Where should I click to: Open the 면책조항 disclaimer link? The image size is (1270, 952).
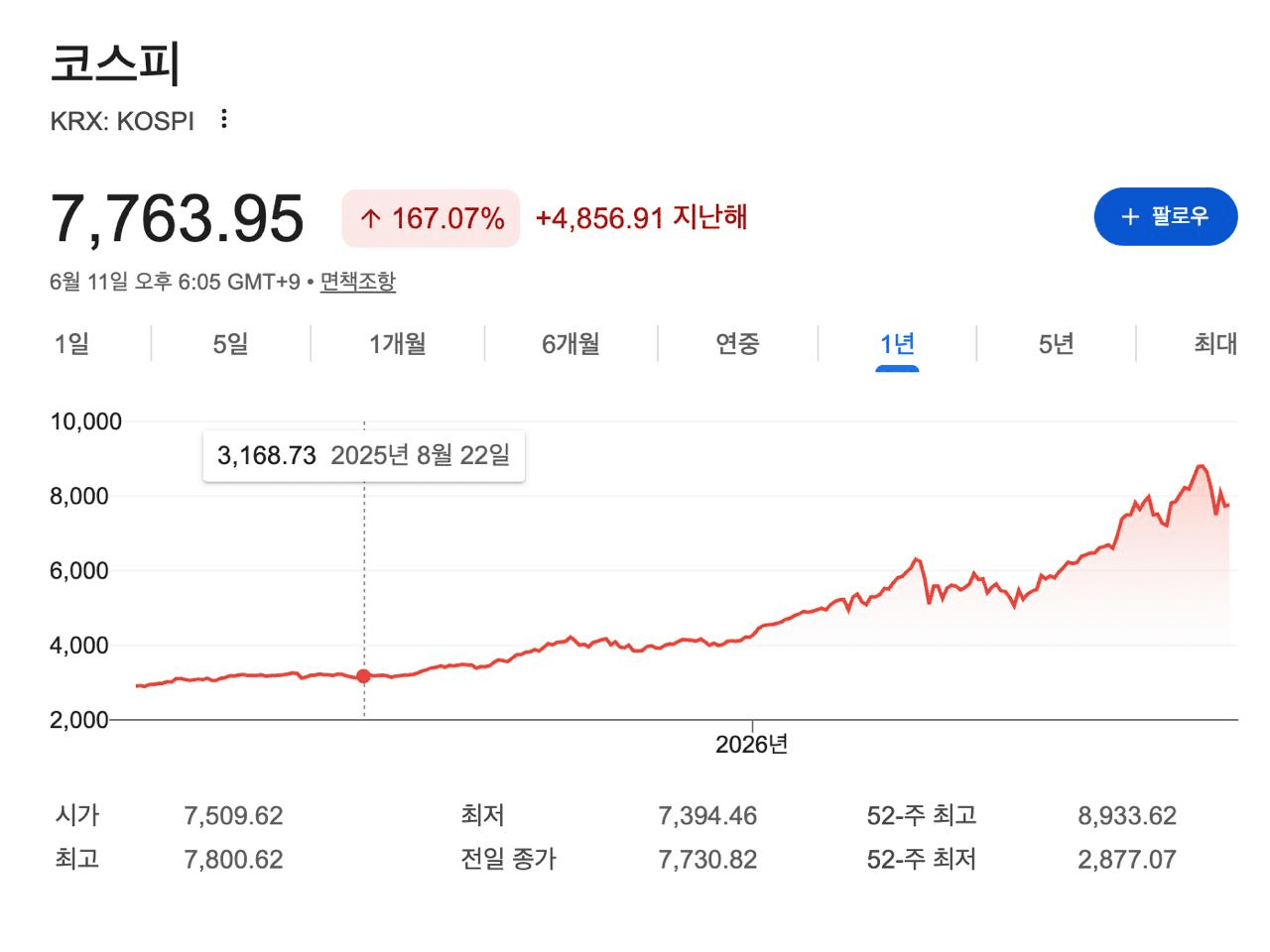pos(357,282)
